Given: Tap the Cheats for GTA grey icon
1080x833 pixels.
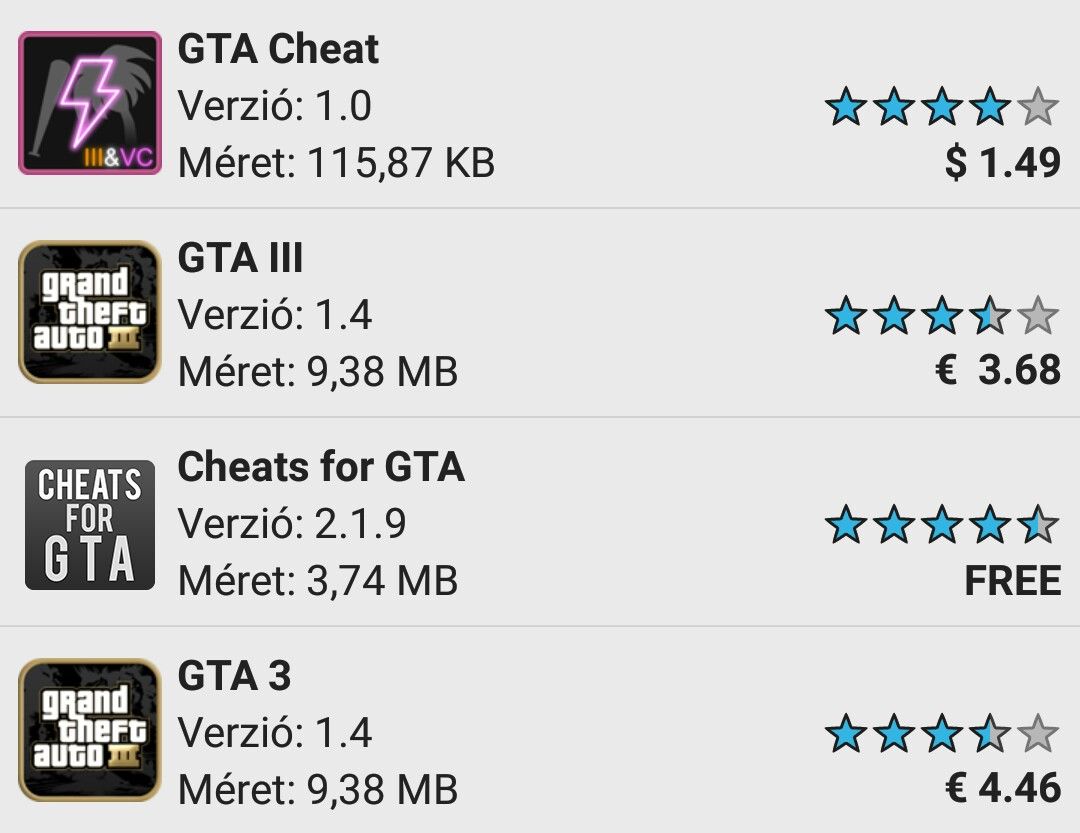Looking at the screenshot, I should click(90, 524).
